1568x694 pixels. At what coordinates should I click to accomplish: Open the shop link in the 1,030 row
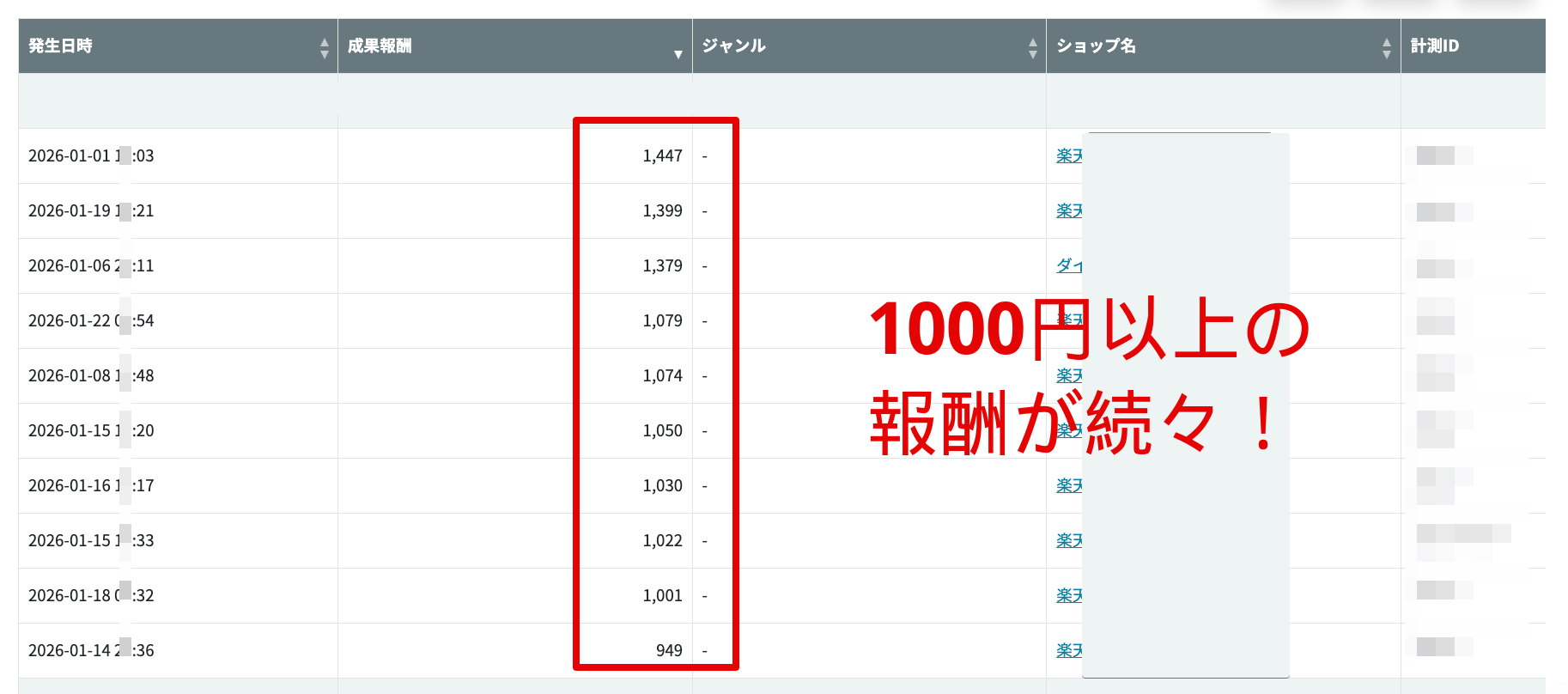pyautogui.click(x=1069, y=486)
